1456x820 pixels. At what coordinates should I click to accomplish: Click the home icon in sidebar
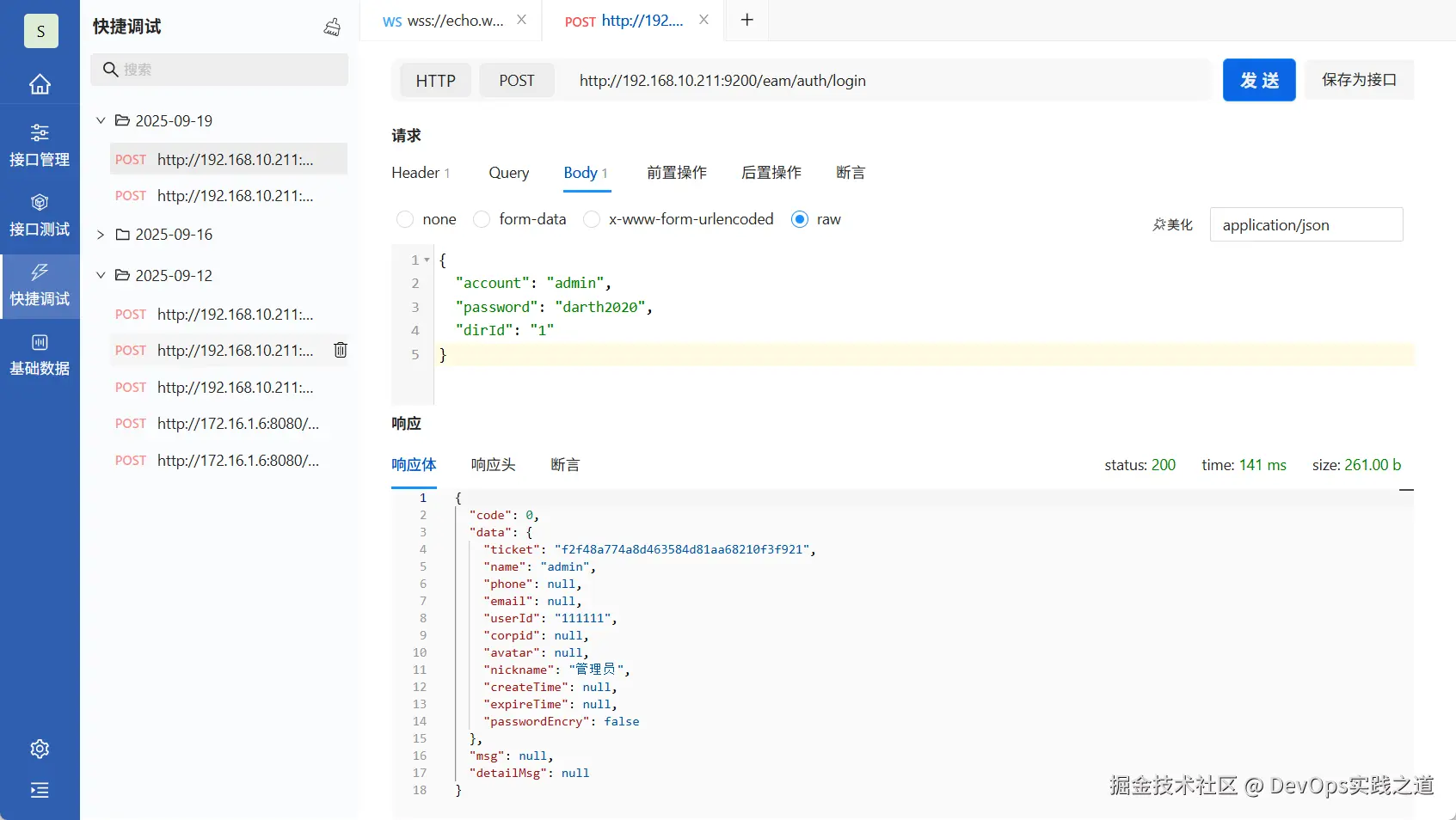point(40,84)
